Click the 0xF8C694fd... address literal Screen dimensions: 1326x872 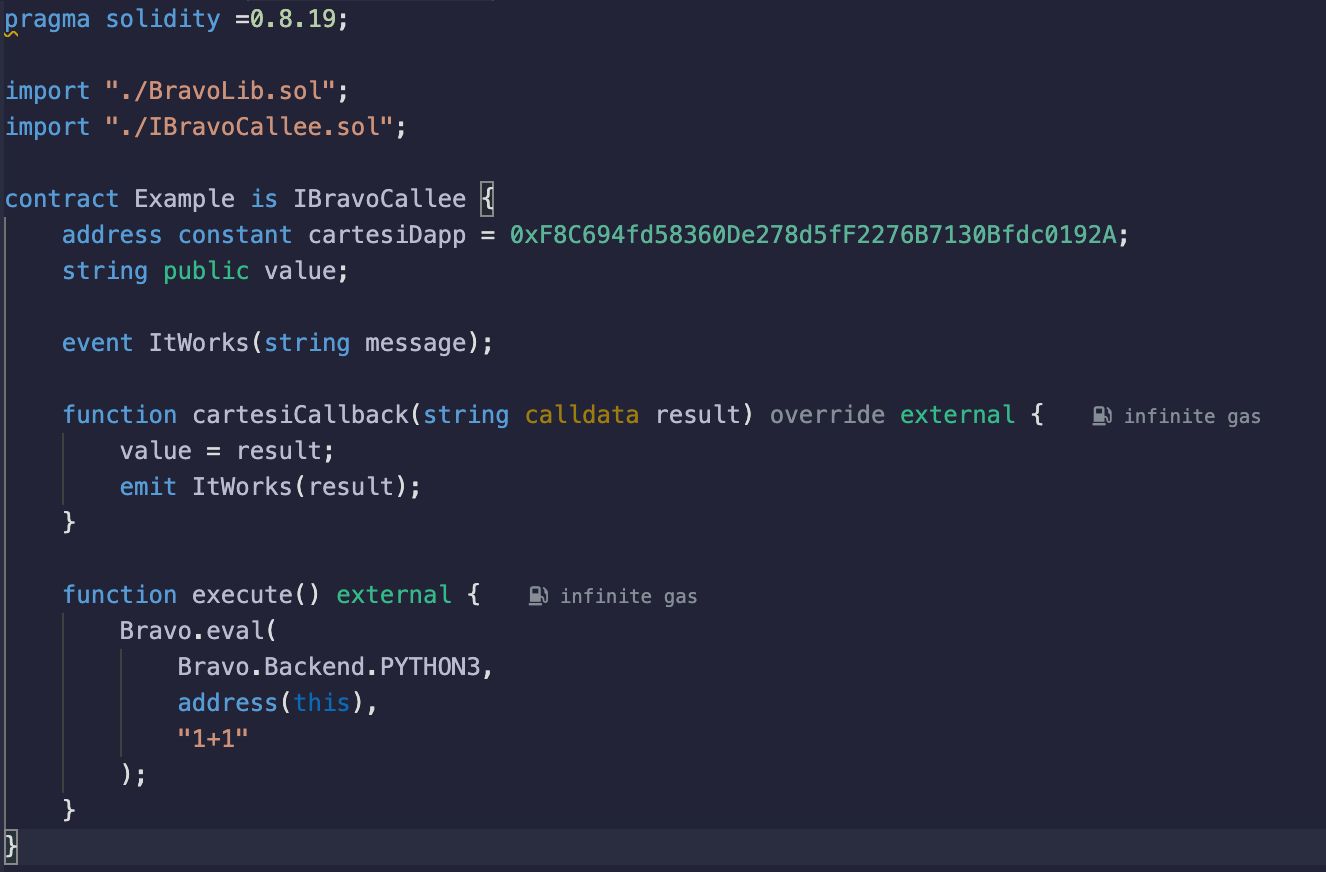tap(812, 235)
